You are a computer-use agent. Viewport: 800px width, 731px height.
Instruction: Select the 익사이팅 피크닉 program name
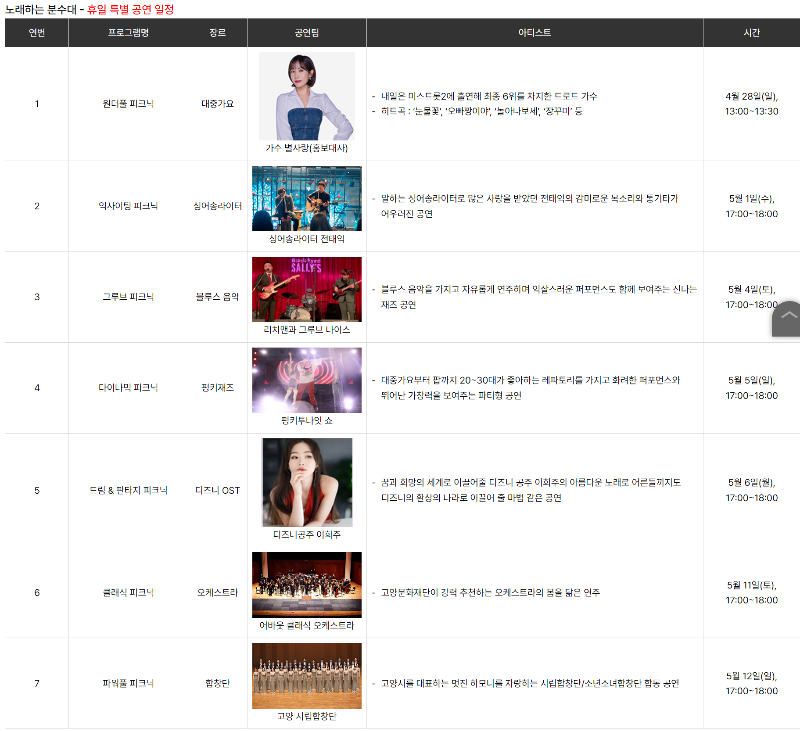(128, 206)
